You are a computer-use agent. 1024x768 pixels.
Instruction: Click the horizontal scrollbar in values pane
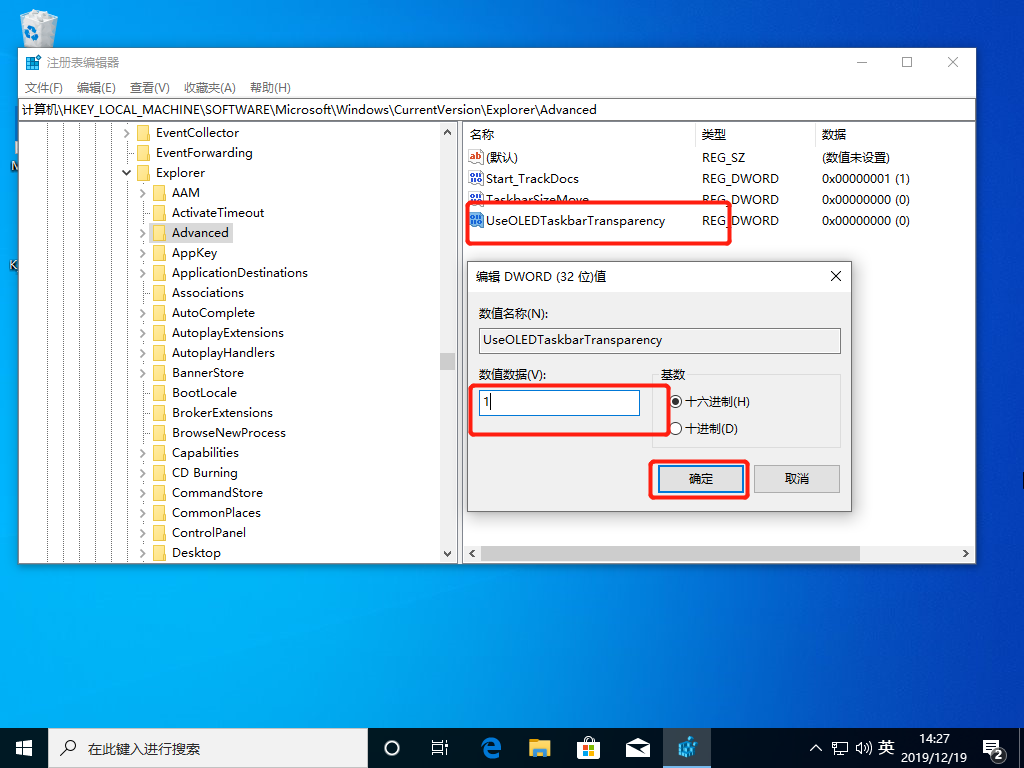pos(670,553)
